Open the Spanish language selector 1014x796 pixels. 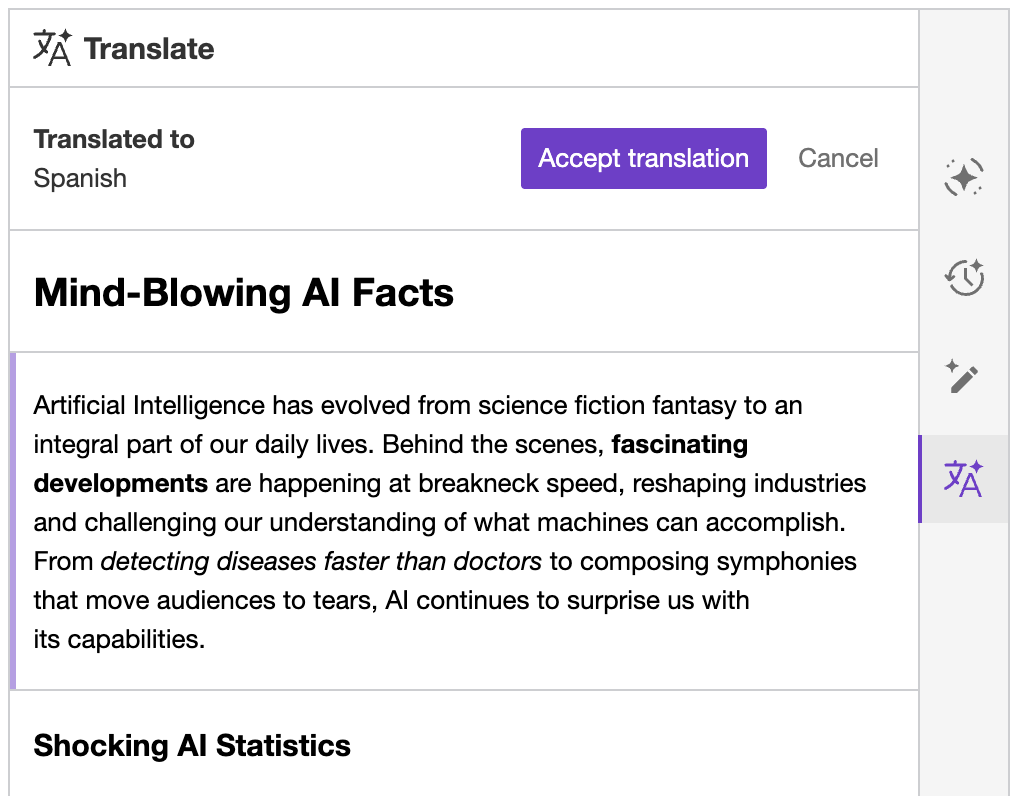80,178
